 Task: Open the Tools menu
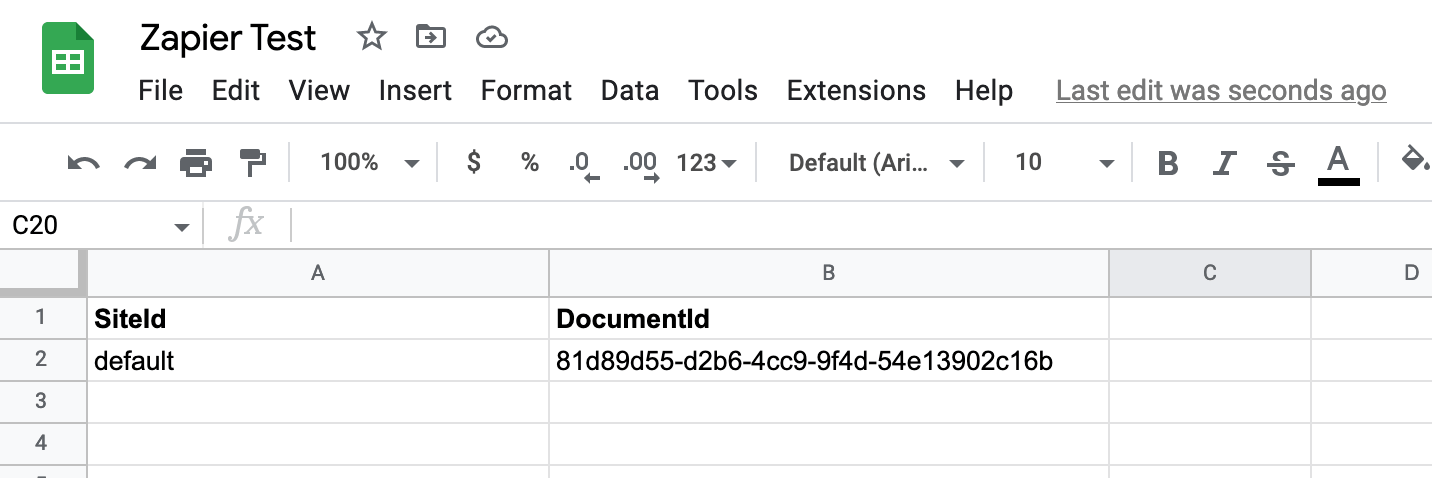(723, 91)
